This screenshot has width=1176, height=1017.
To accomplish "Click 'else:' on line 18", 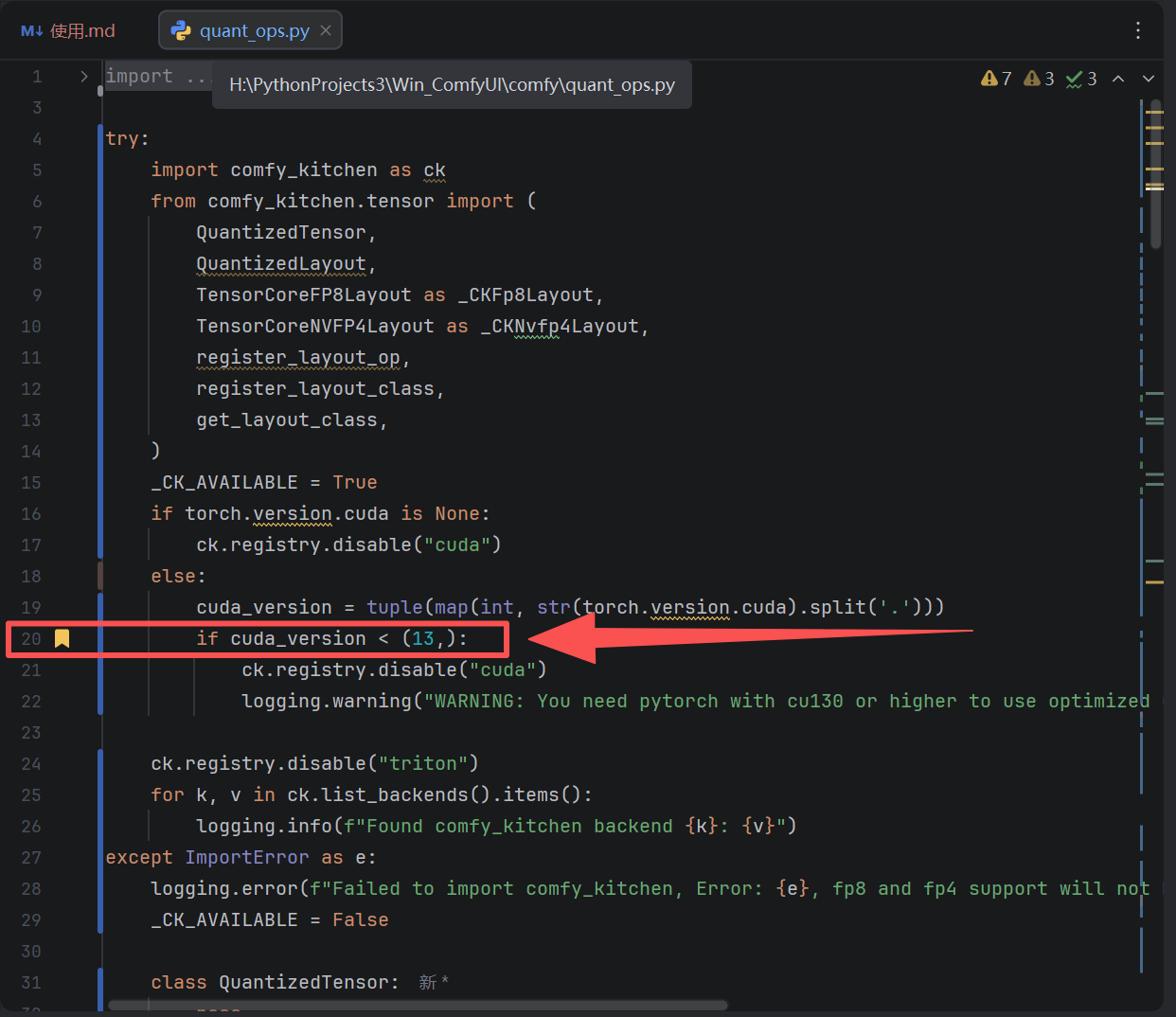I will point(178,576).
